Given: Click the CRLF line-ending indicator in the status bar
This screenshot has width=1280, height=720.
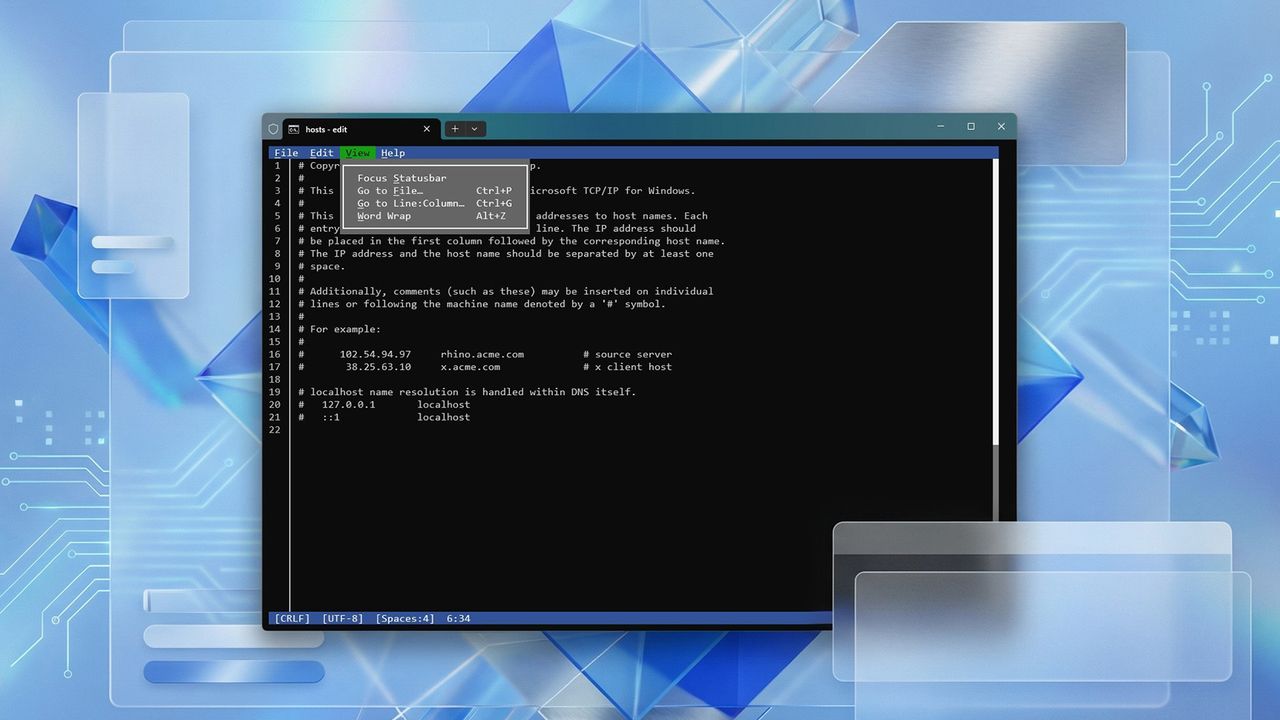Looking at the screenshot, I should click(x=291, y=618).
